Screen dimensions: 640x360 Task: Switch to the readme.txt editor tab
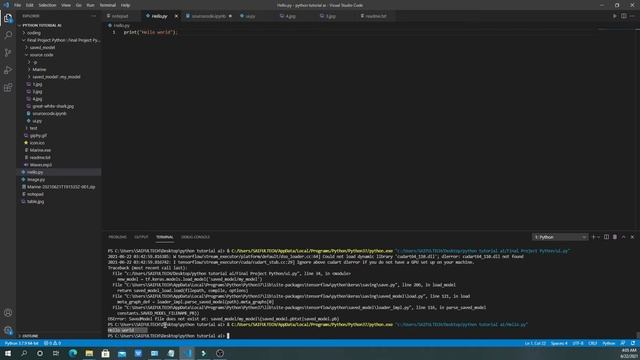375,16
